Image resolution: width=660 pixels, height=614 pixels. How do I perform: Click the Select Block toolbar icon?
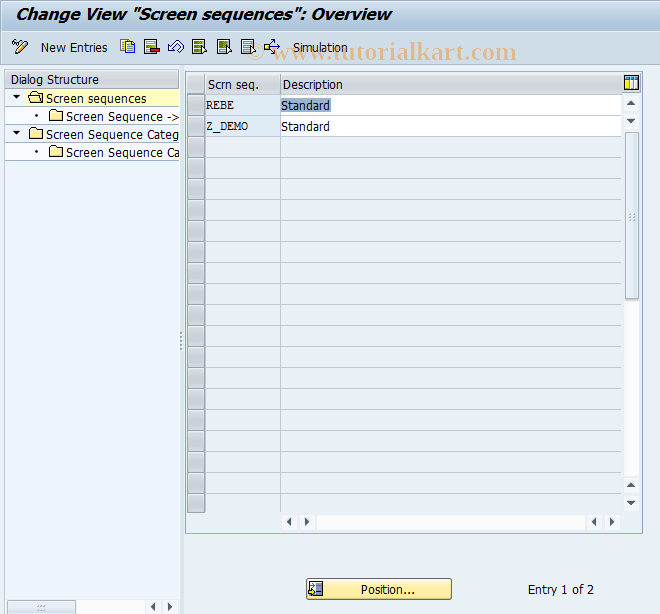(224, 47)
